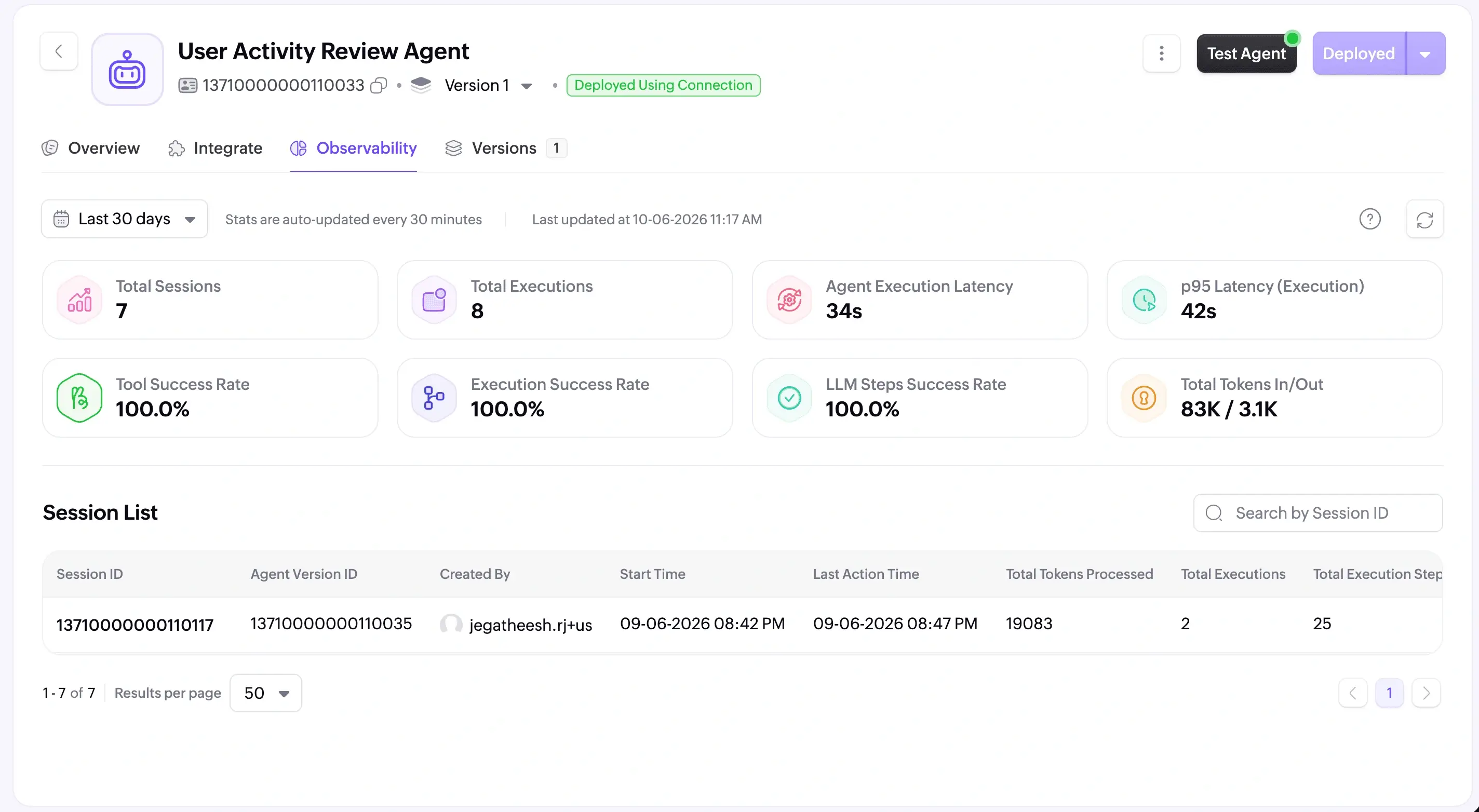The image size is (1479, 812).
Task: Copy the agent ID to clipboard
Action: [379, 86]
